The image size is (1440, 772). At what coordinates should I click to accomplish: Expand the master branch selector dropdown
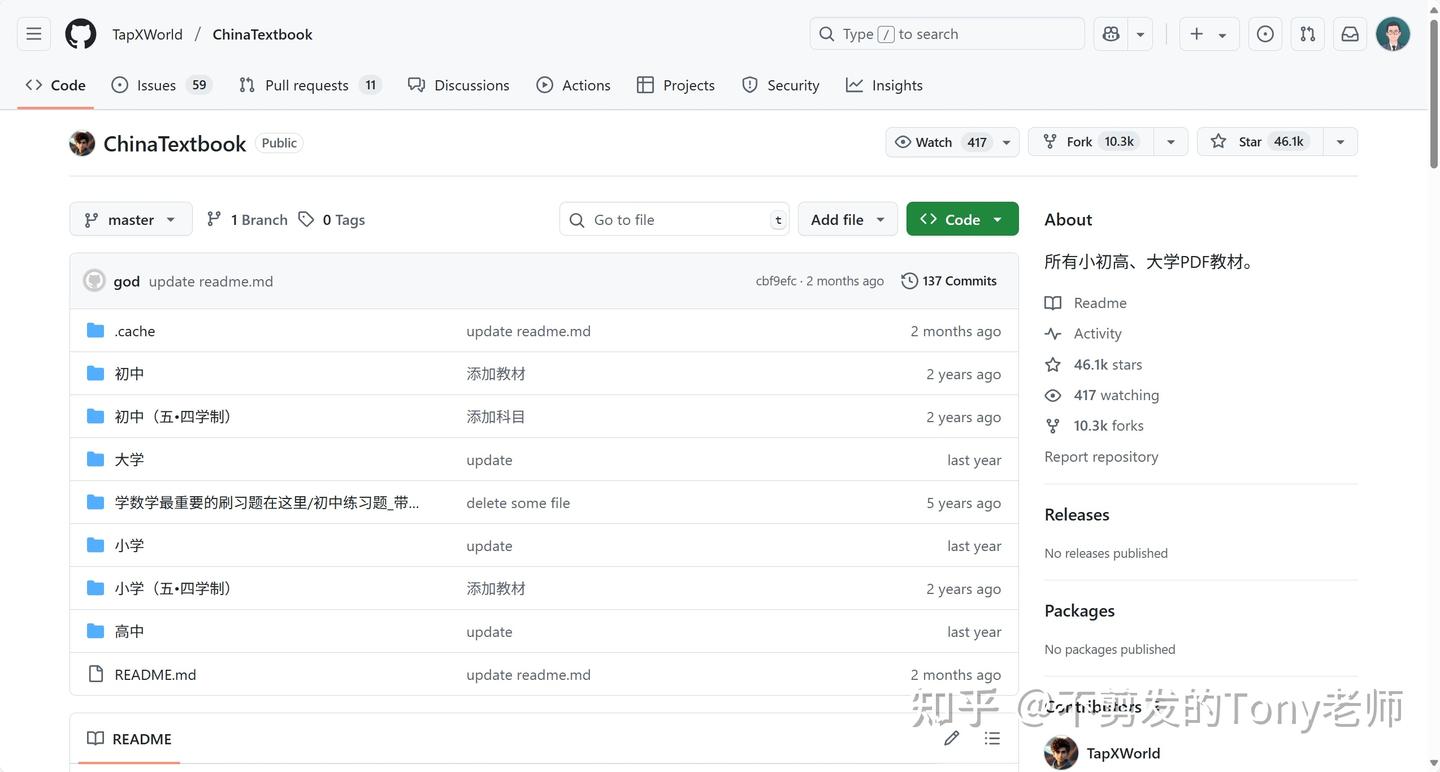coord(130,219)
